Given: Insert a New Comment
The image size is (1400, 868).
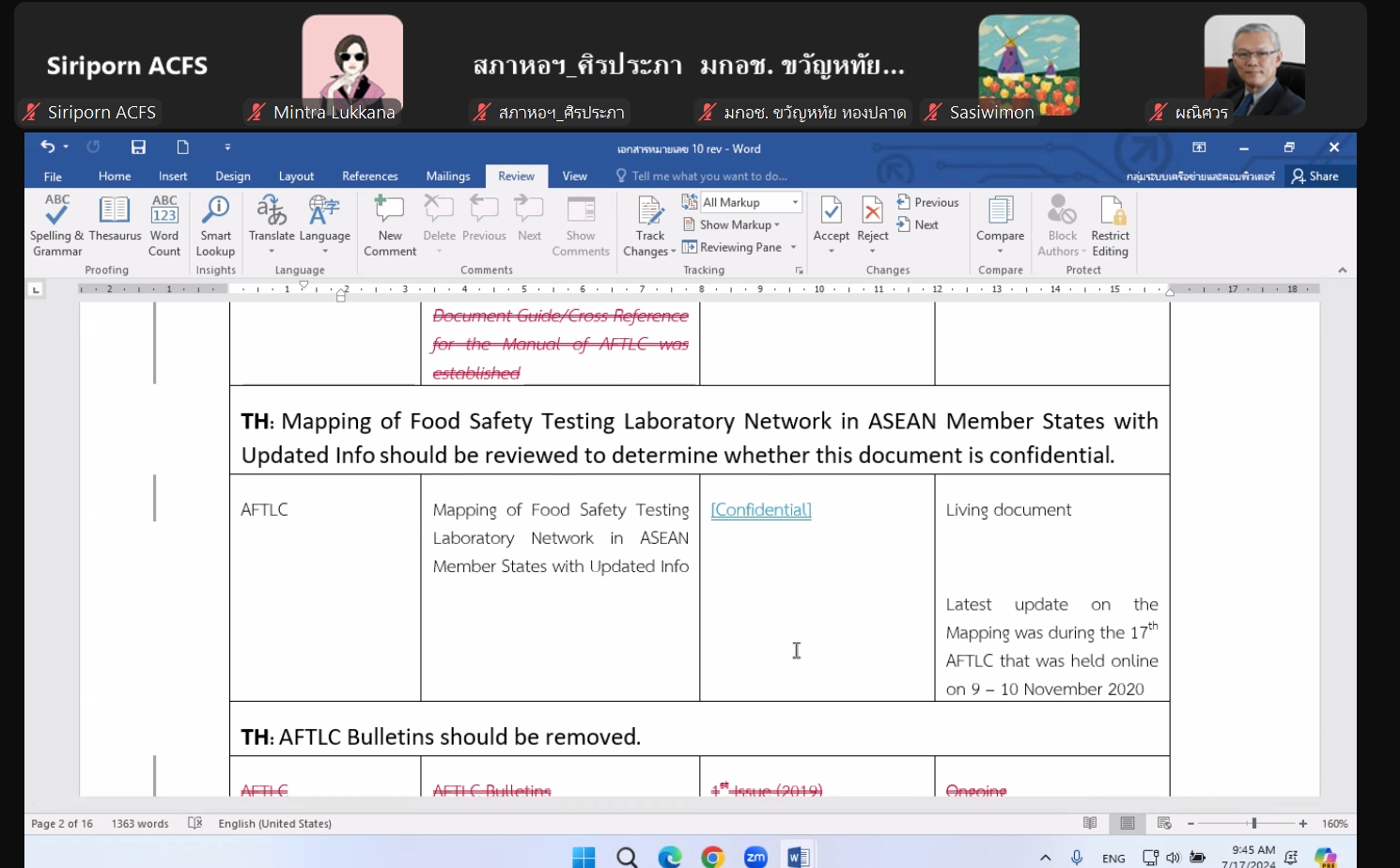Looking at the screenshot, I should click(x=390, y=224).
